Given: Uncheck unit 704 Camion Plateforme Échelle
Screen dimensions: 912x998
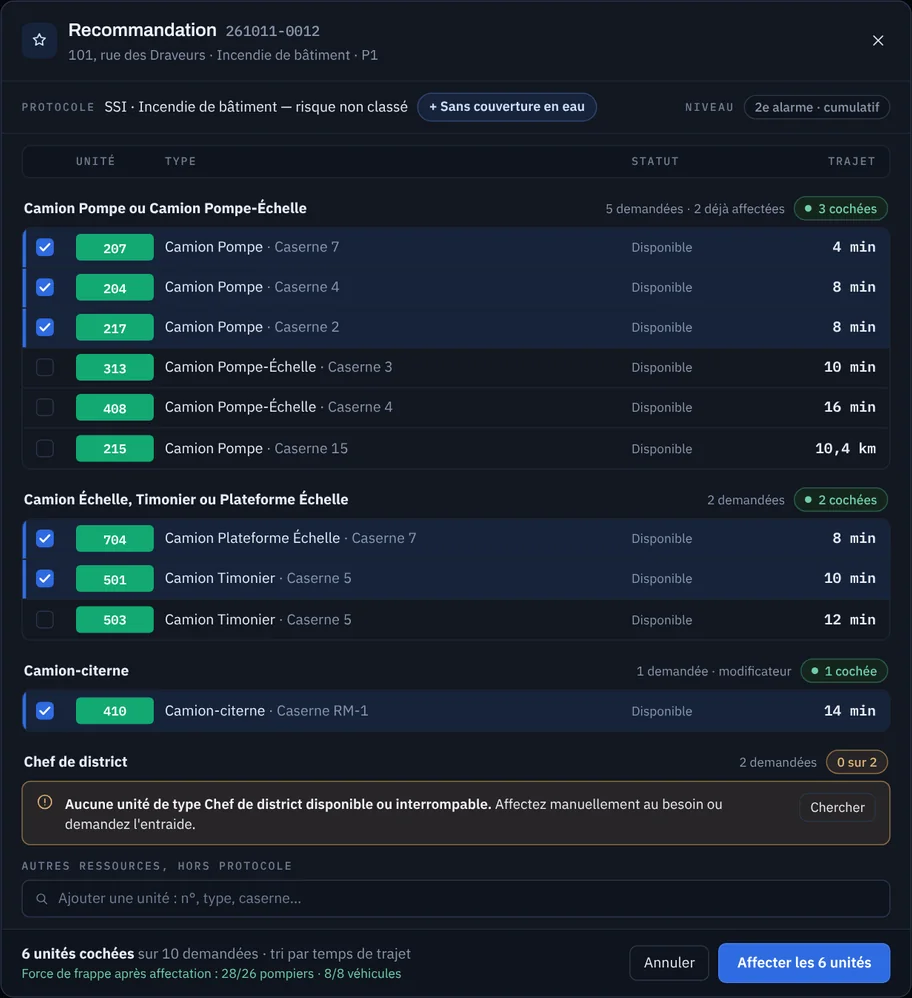Looking at the screenshot, I should [x=45, y=538].
